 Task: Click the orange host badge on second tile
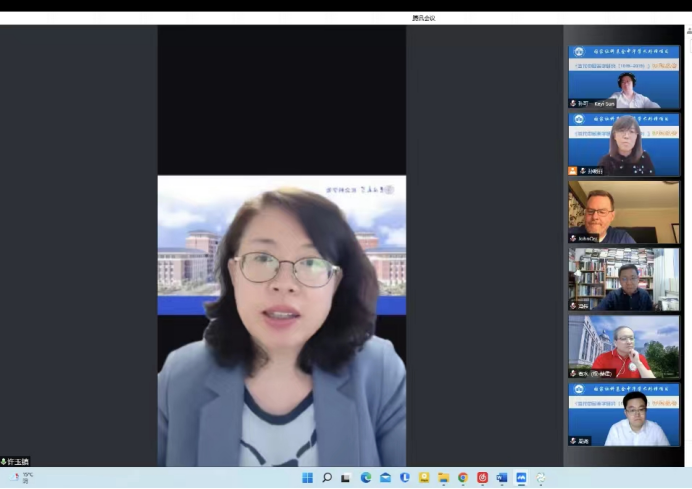click(x=573, y=171)
